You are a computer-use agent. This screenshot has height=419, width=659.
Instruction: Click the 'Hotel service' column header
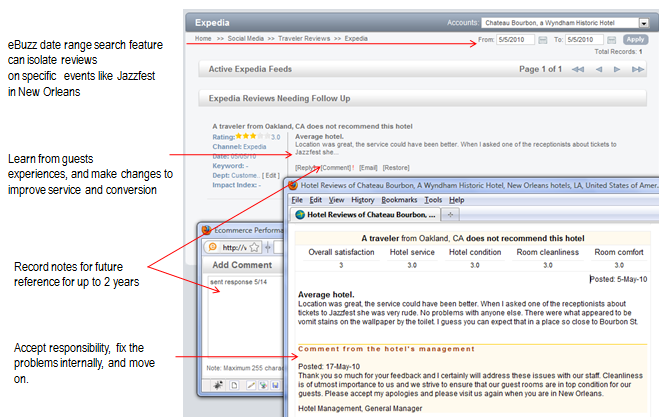pyautogui.click(x=412, y=252)
